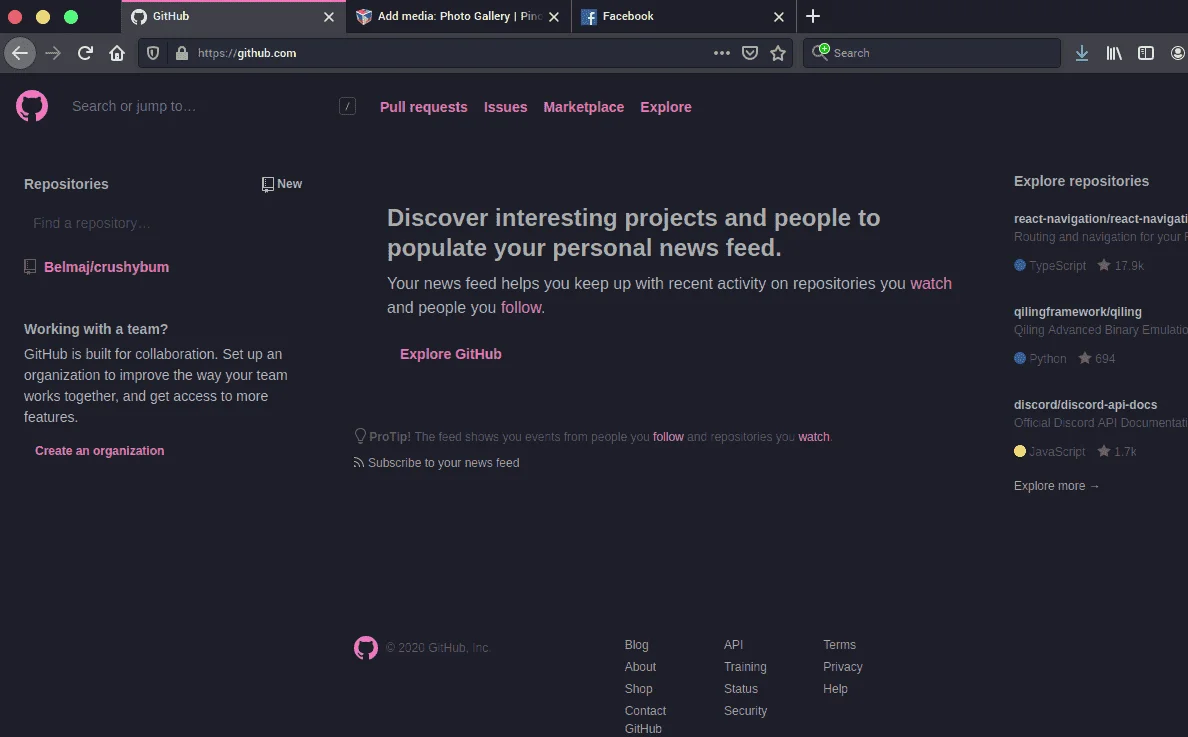Open the Training footer link
This screenshot has width=1188, height=737.
[745, 667]
